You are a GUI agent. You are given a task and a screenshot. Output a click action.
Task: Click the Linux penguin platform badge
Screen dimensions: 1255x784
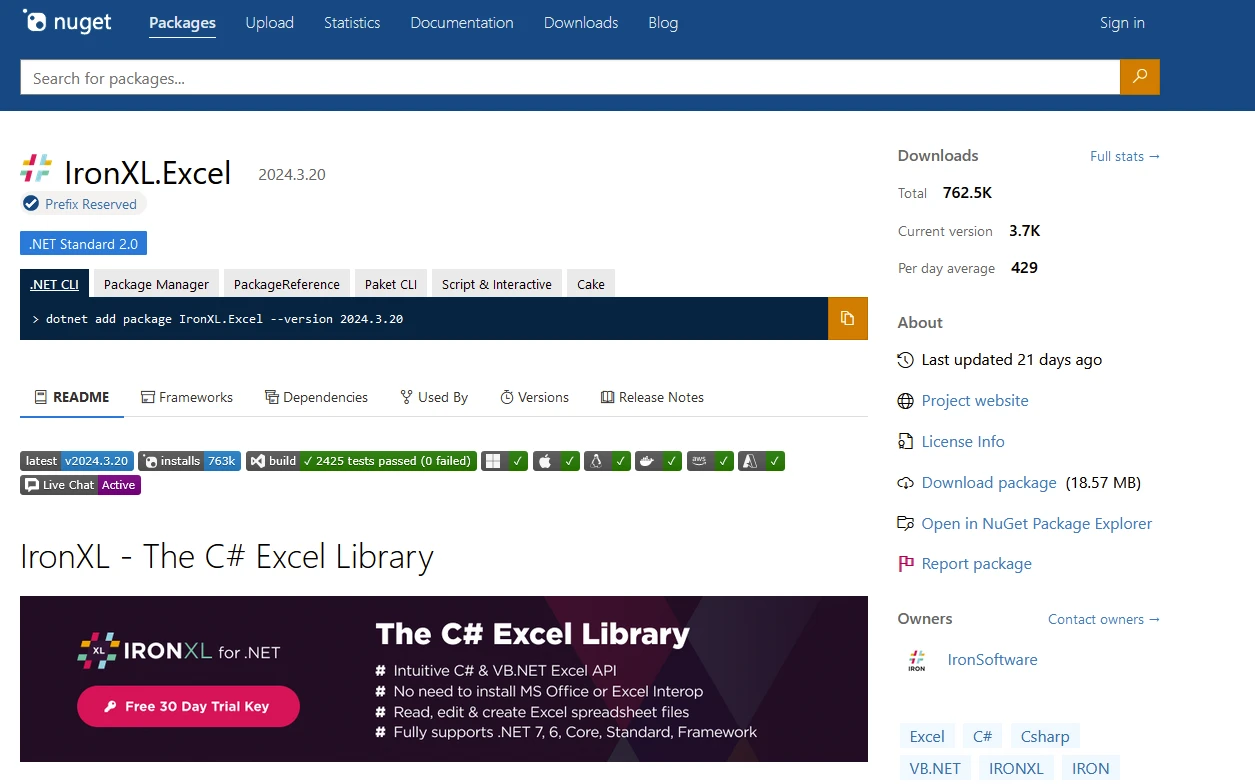pos(608,461)
